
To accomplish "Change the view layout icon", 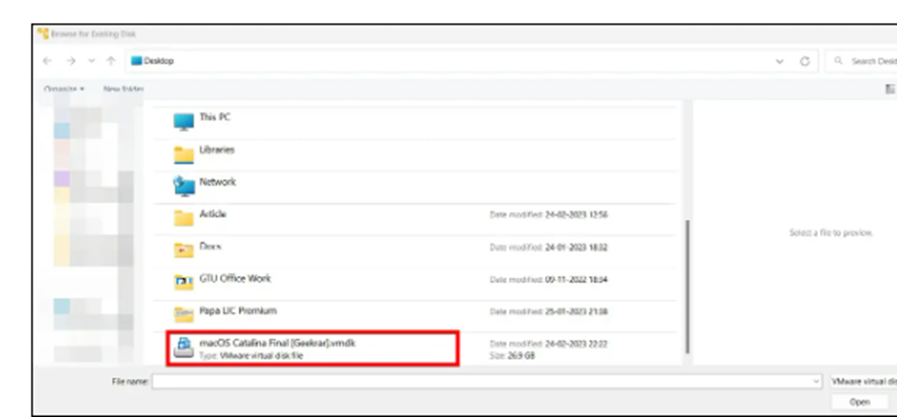I will 890,89.
